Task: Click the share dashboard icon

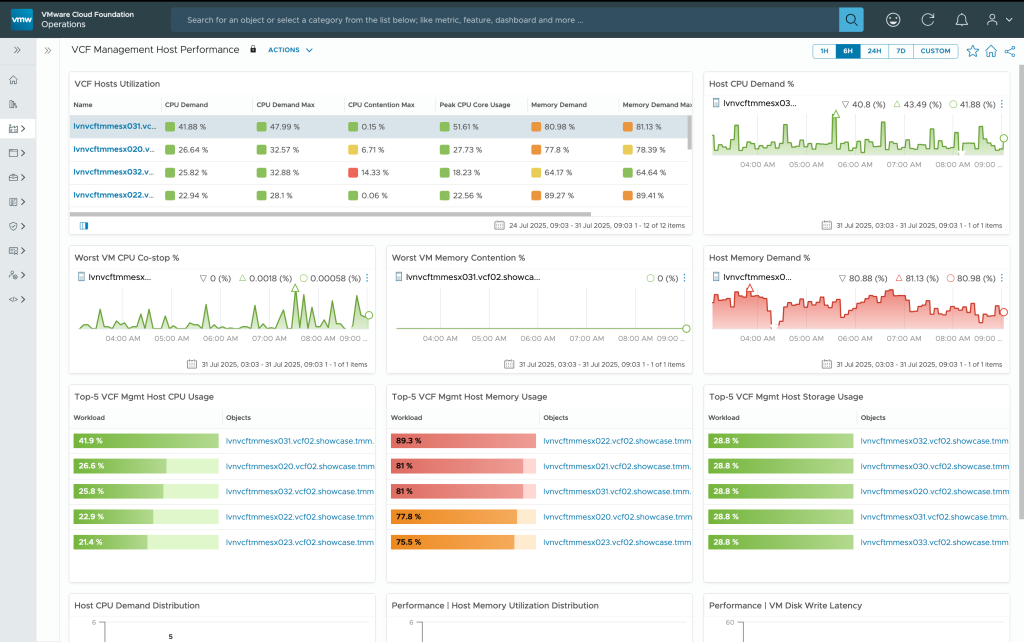Action: point(1008,51)
